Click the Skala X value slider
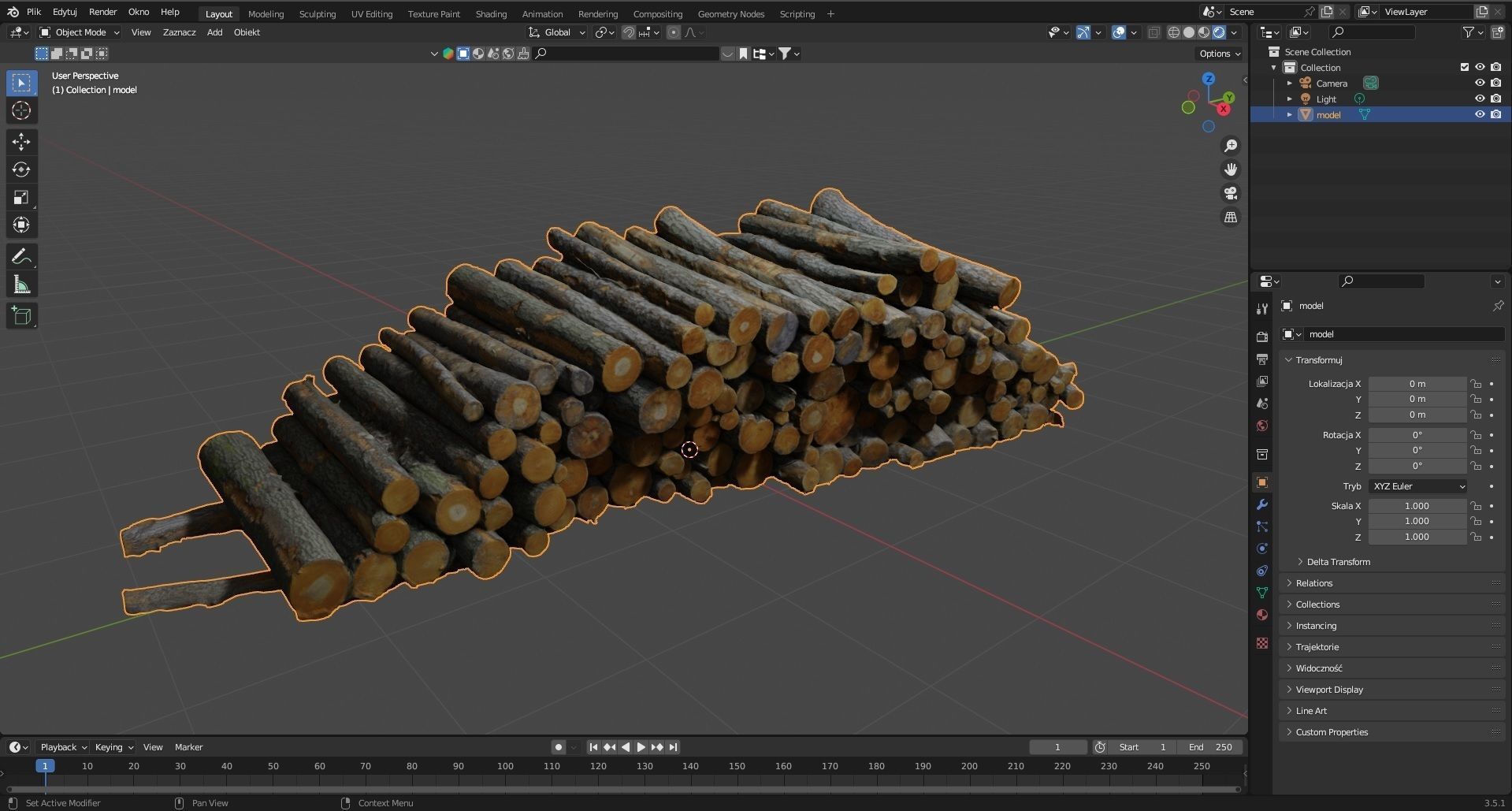This screenshot has height=811, width=1512. [1417, 506]
